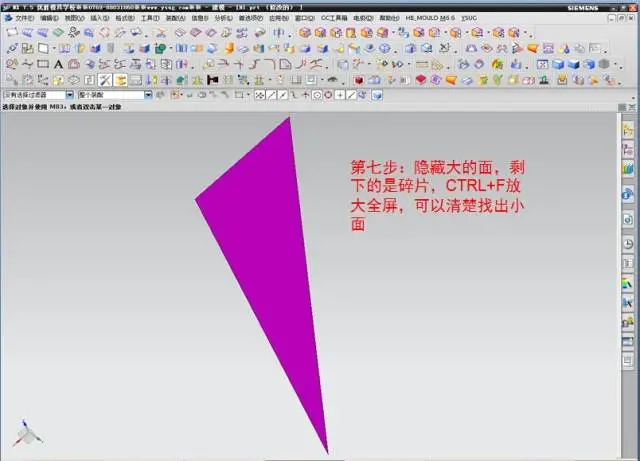Select the rectangle curve tool beside the A icon

43,64
